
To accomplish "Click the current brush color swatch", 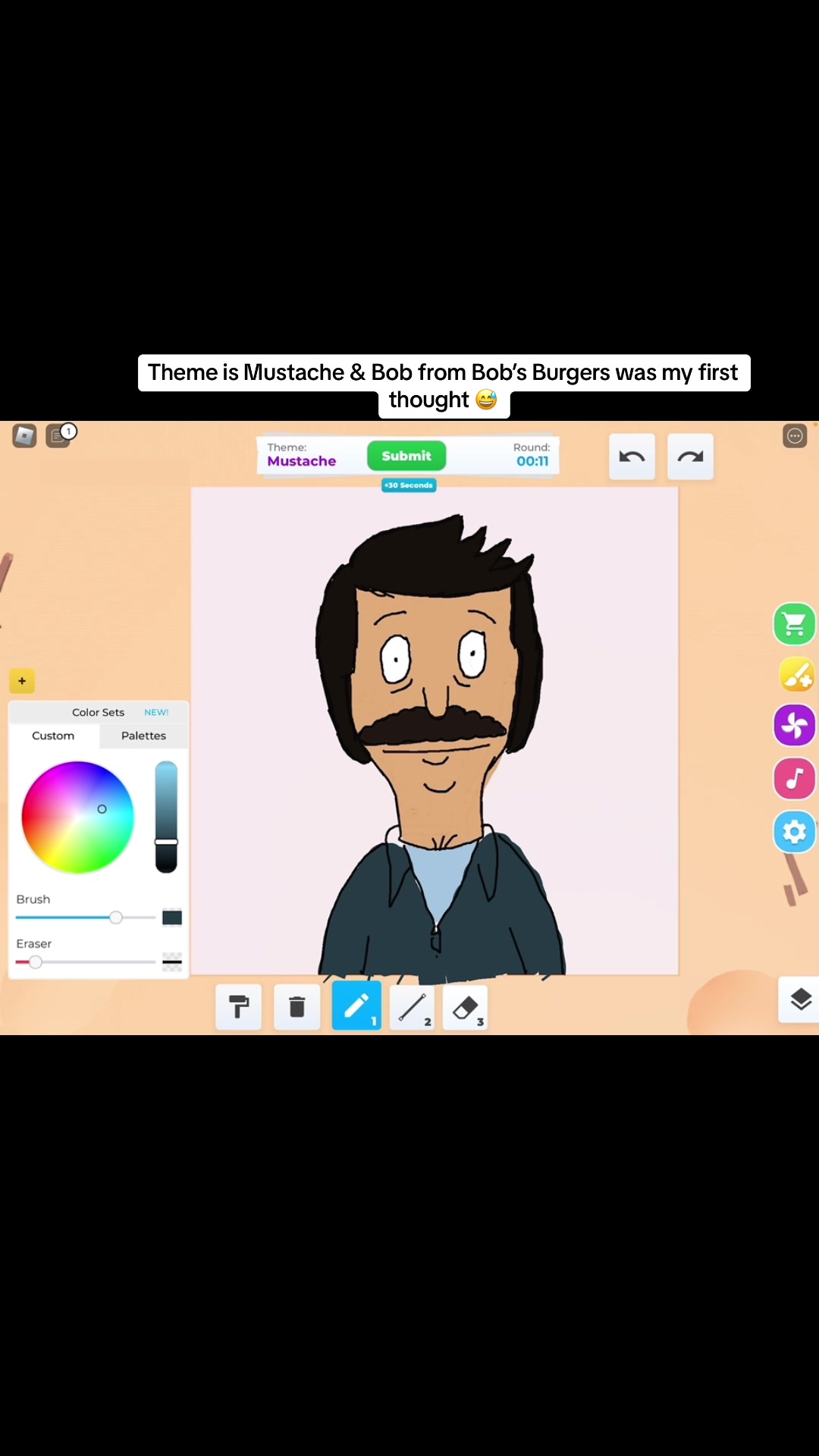I will tap(172, 918).
